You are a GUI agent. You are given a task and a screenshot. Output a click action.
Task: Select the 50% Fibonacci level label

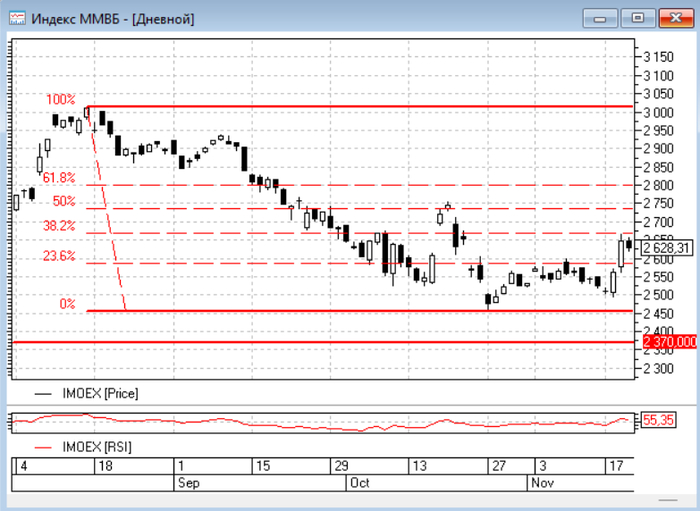click(x=64, y=201)
